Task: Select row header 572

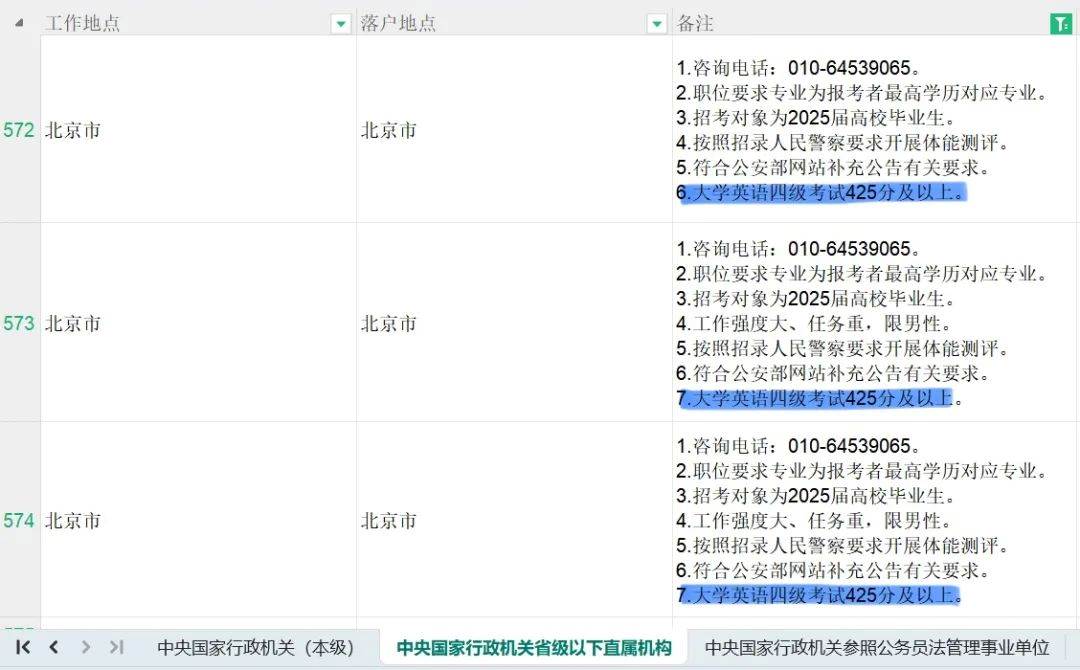Action: click(20, 129)
